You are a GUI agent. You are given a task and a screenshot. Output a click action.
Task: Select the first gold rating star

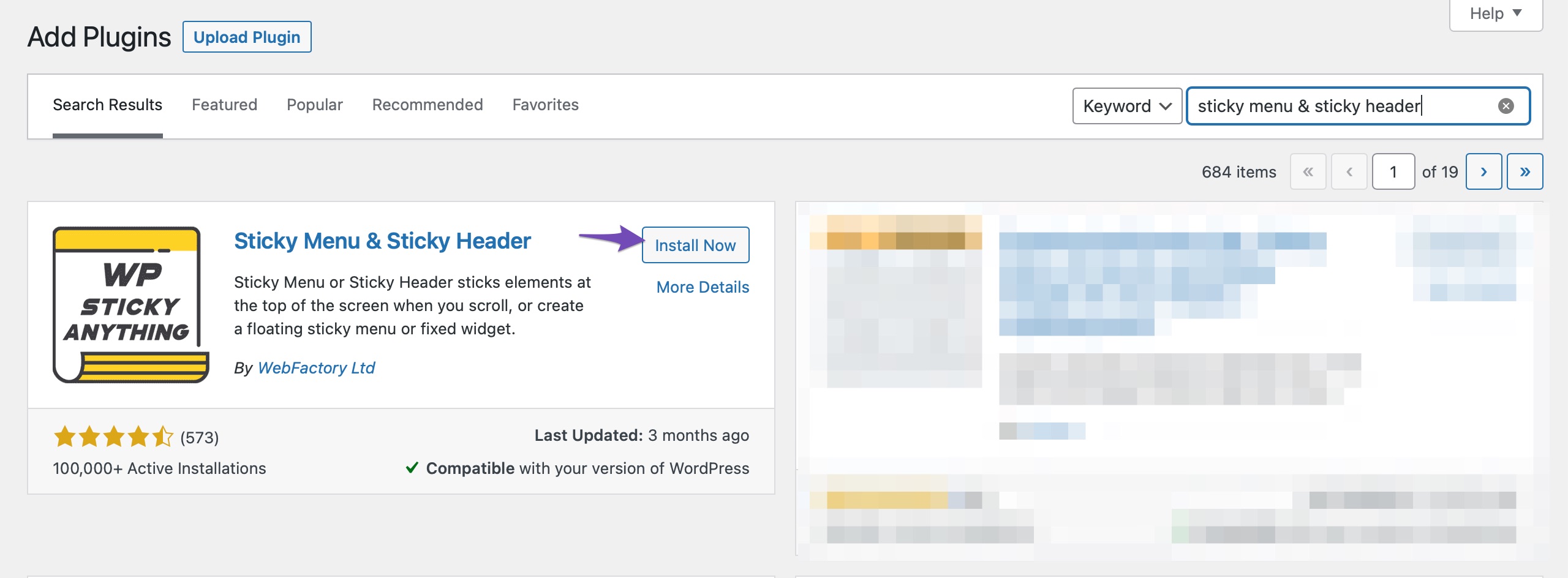65,437
